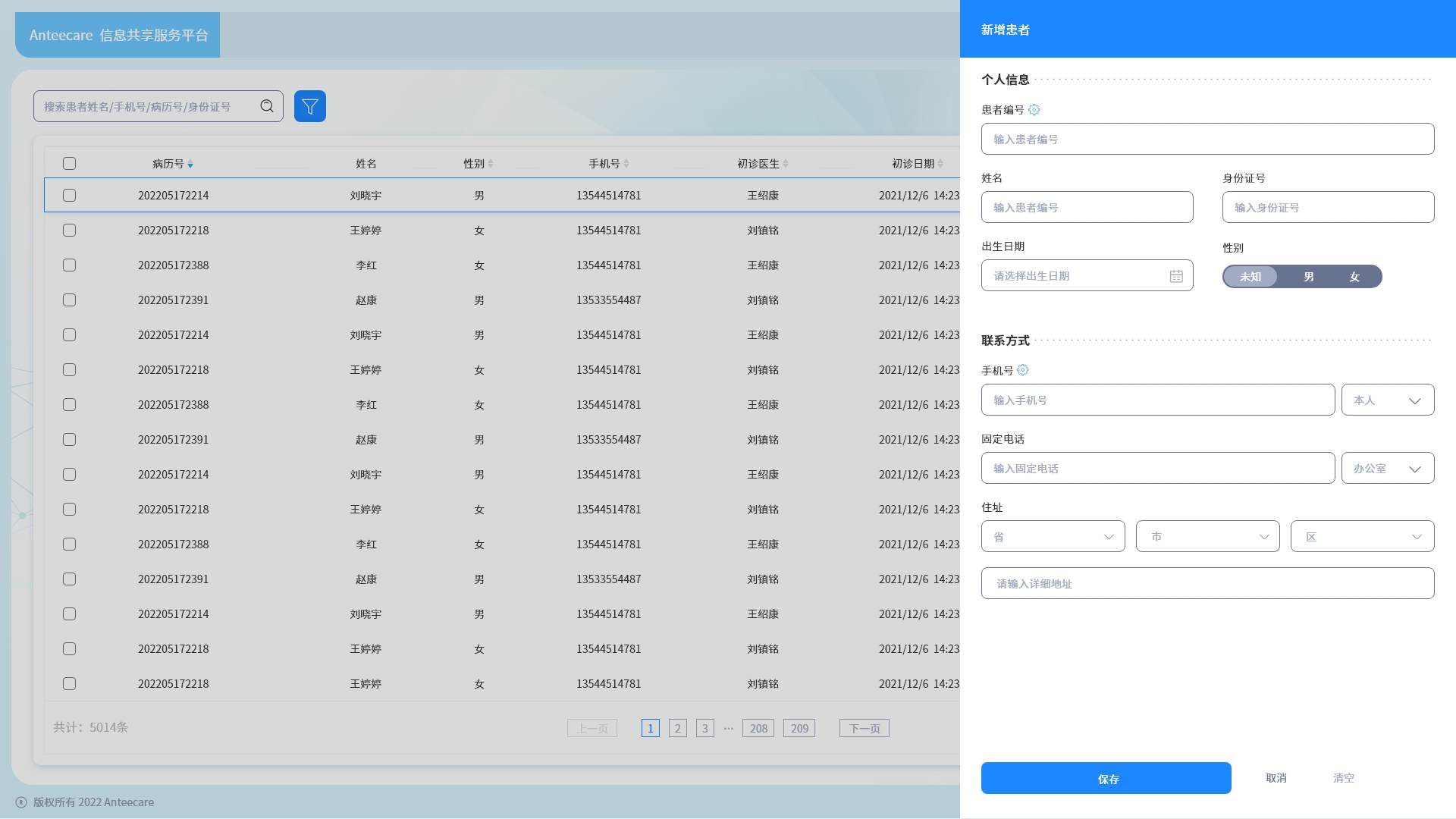Expand the 办公室 landline type dropdown

coord(1387,469)
